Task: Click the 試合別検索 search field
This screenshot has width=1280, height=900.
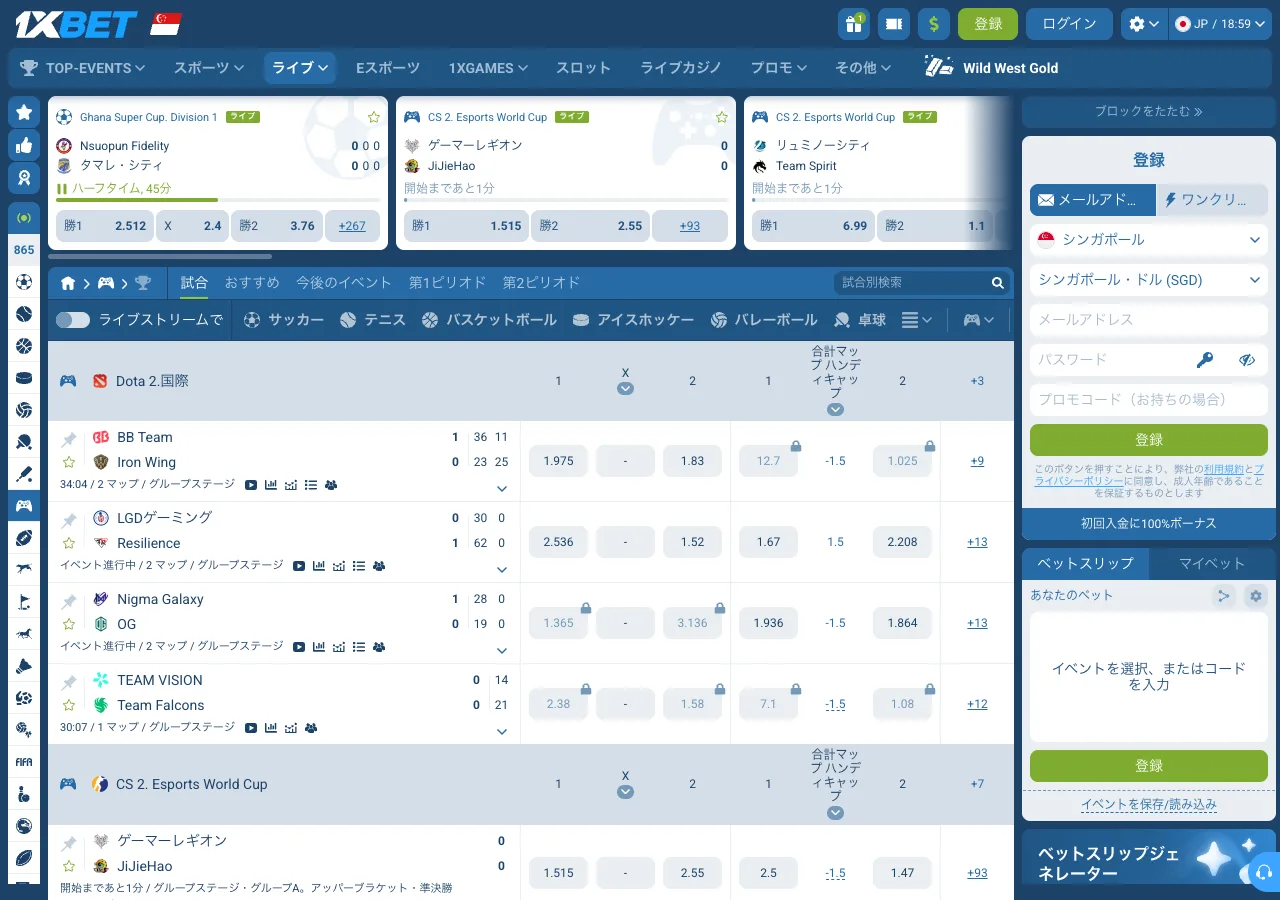Action: 912,283
